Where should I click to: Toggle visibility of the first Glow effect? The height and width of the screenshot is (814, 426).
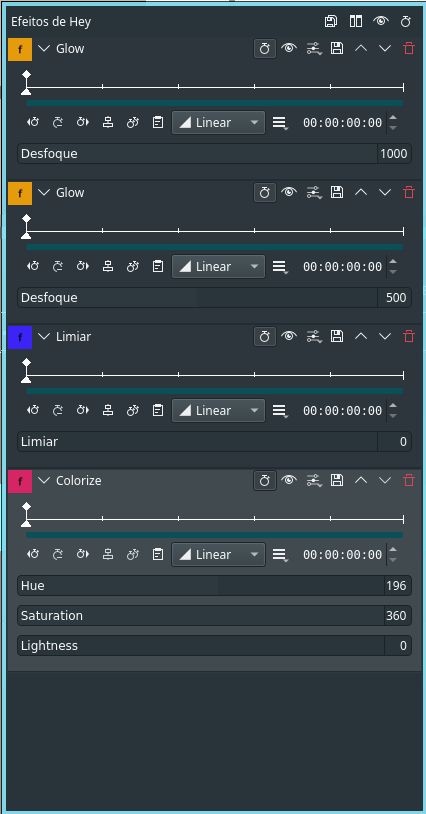289,49
